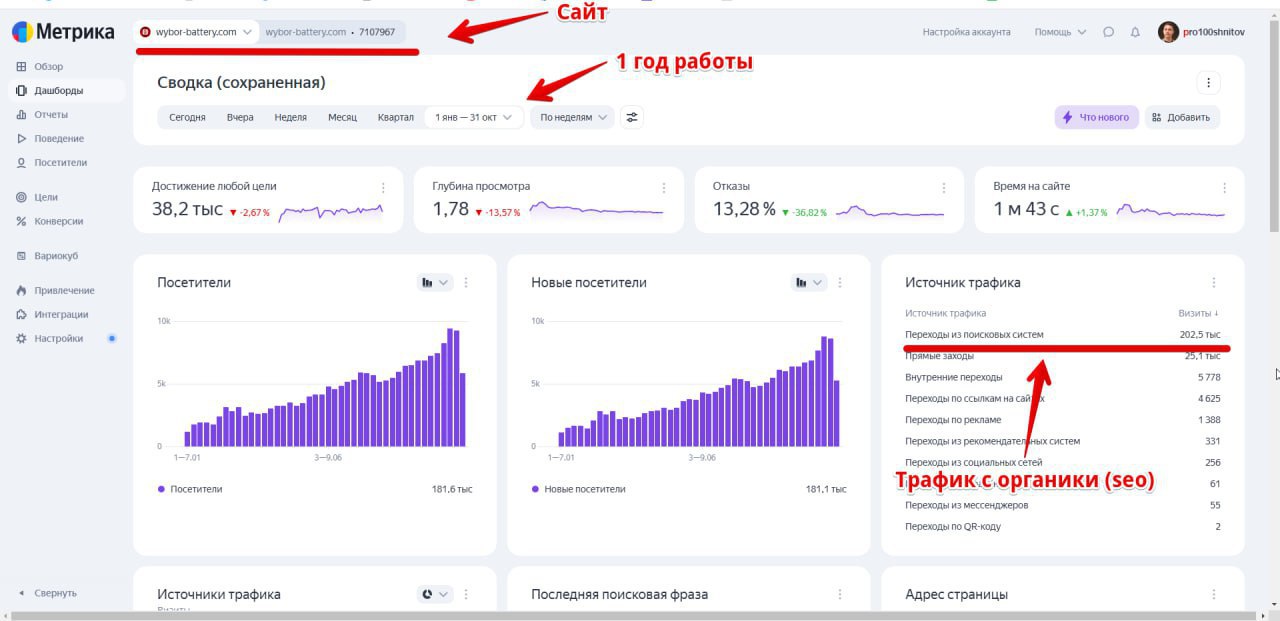Viewport: 1280px width, 621px height.
Task: Select the Месяц period
Action: [x=342, y=117]
